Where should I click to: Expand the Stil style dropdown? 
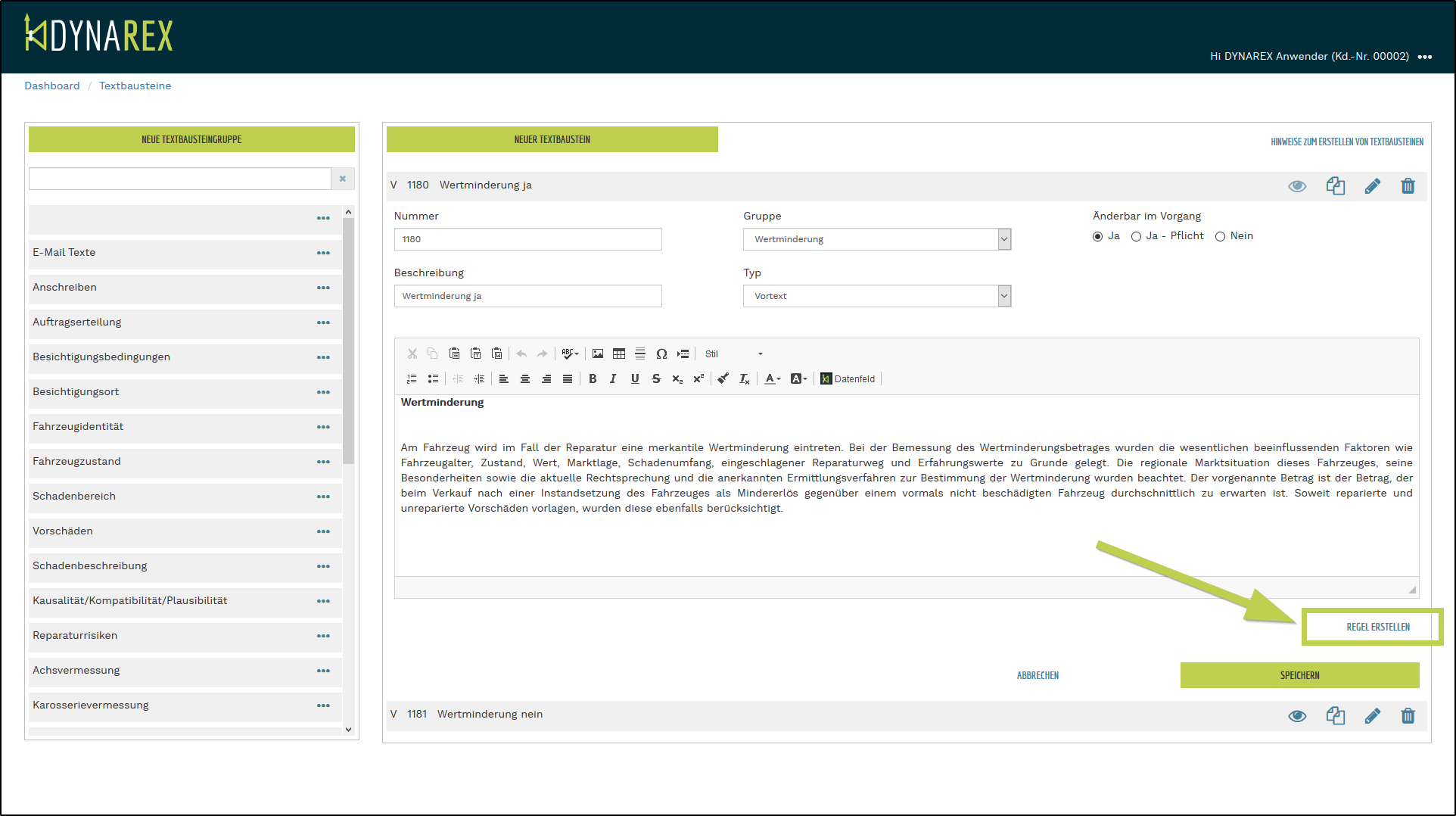tap(734, 353)
